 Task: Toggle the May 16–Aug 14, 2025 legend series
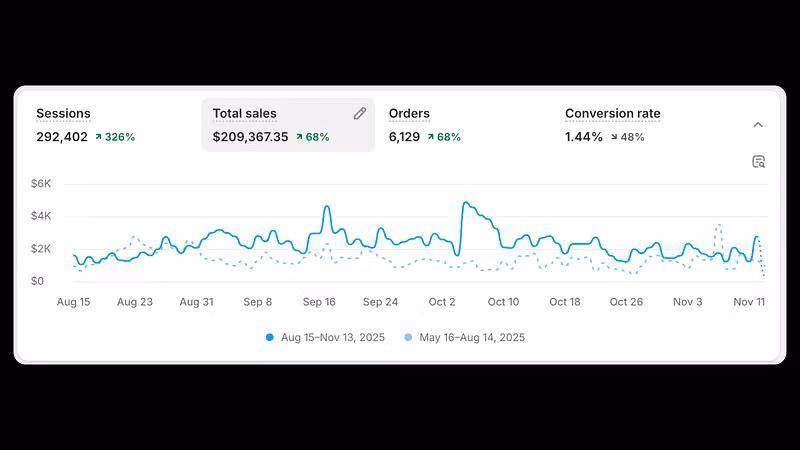click(x=464, y=337)
